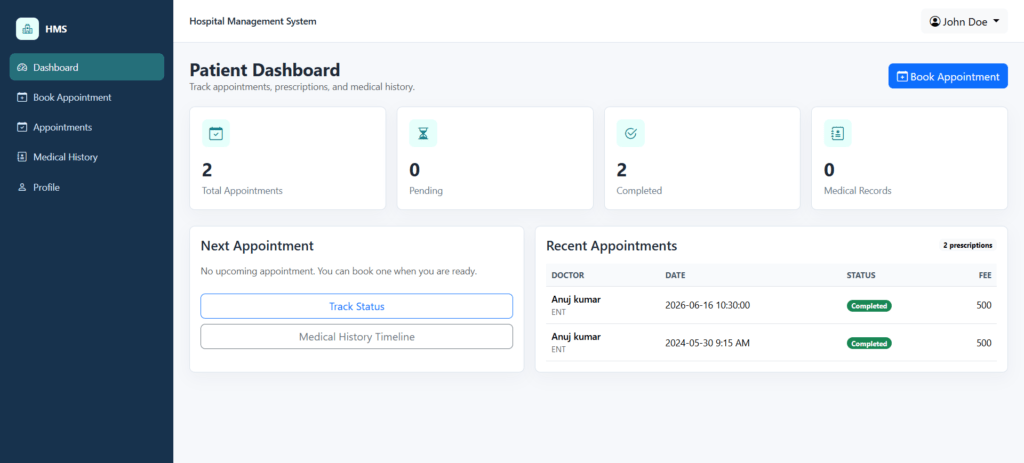Click the DOCTOR column header

[568, 275]
